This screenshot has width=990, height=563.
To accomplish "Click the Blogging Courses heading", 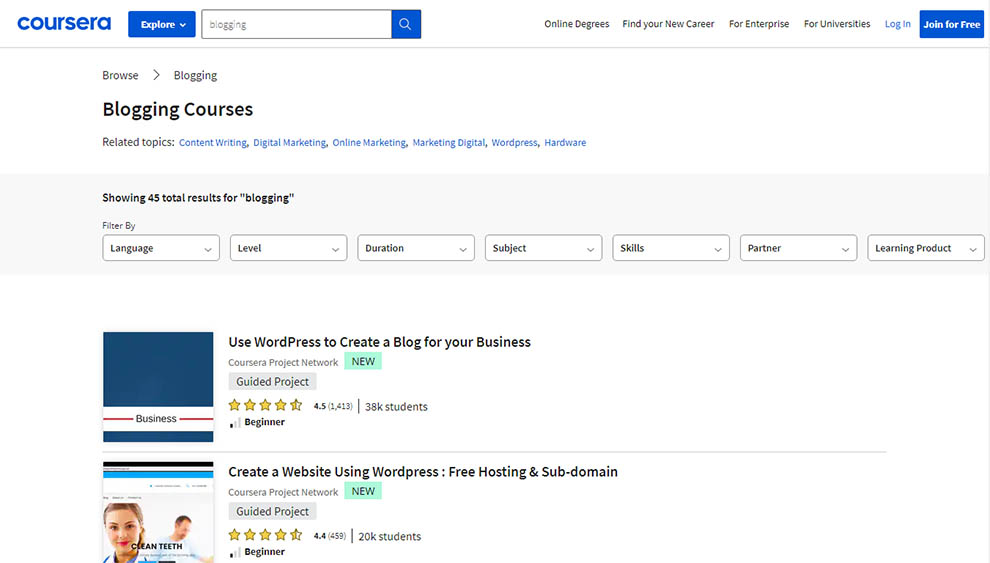I will click(x=177, y=109).
